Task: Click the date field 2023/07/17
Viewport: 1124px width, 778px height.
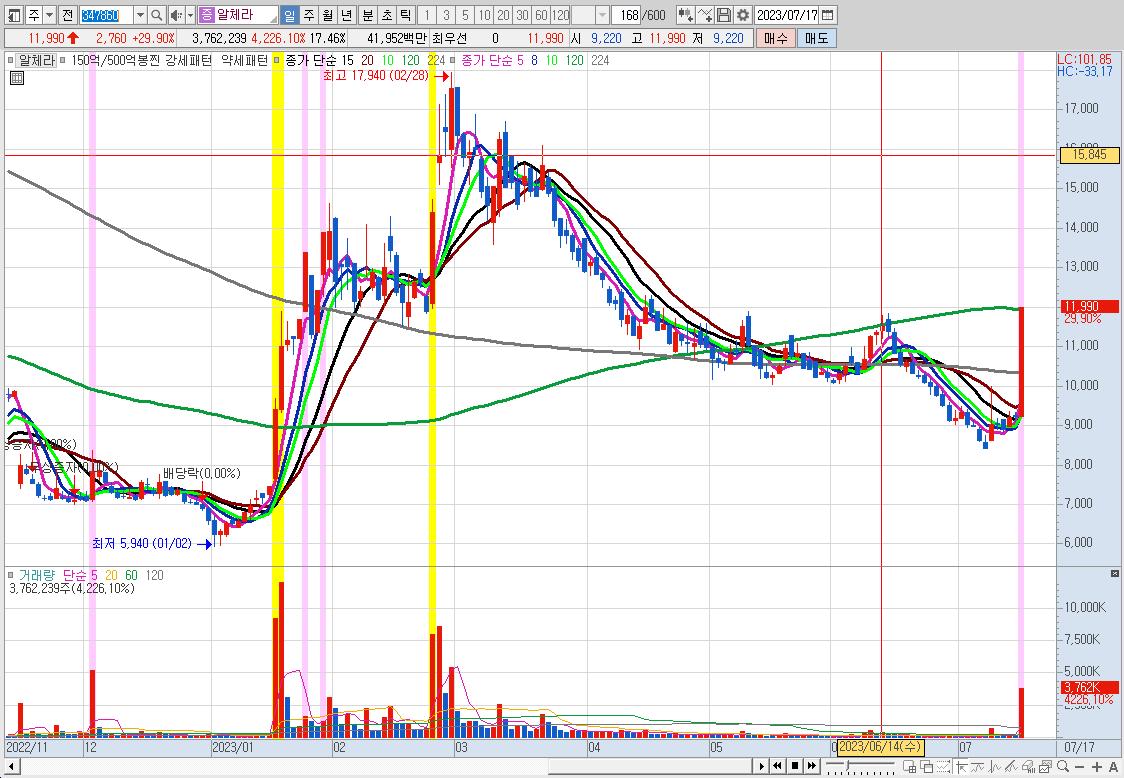Action: 787,15
